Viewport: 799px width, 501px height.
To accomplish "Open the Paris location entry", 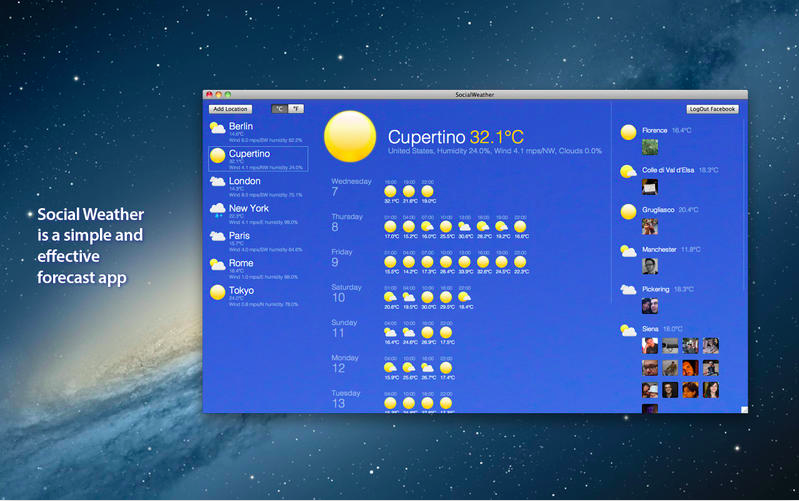I will coord(258,241).
